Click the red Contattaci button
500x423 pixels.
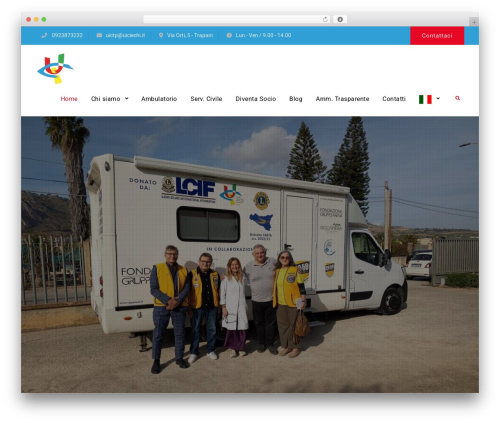click(x=437, y=36)
